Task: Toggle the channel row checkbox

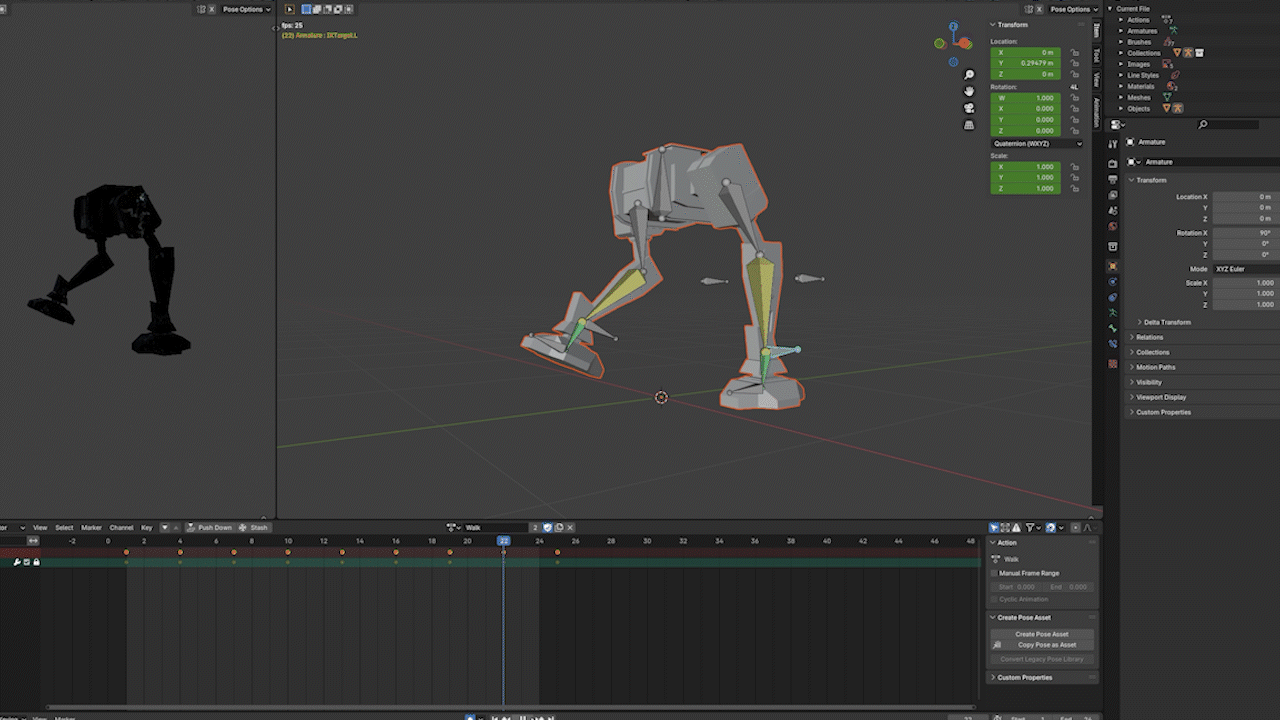Action: (27, 562)
